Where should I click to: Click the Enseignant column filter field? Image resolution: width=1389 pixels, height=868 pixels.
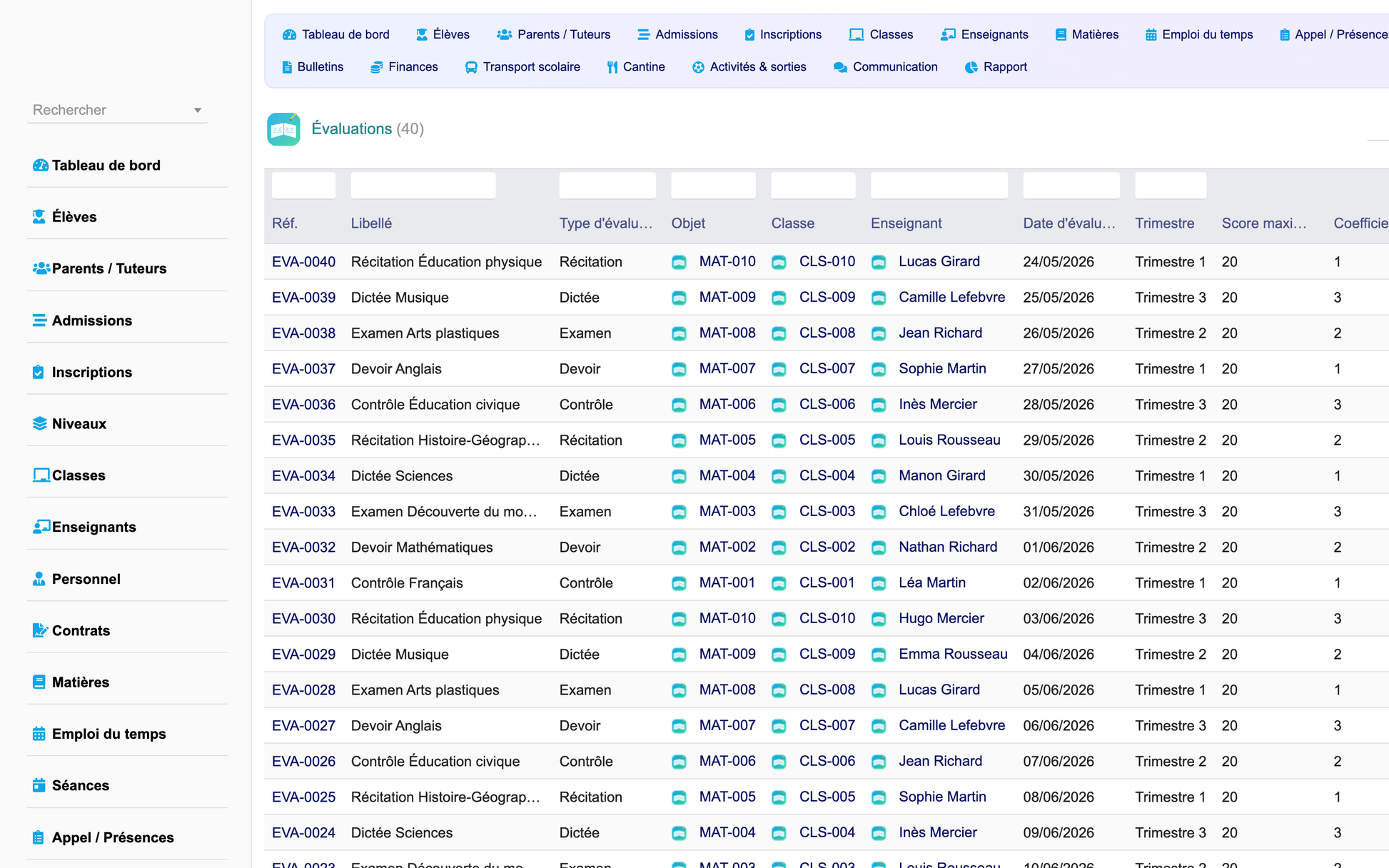point(939,186)
